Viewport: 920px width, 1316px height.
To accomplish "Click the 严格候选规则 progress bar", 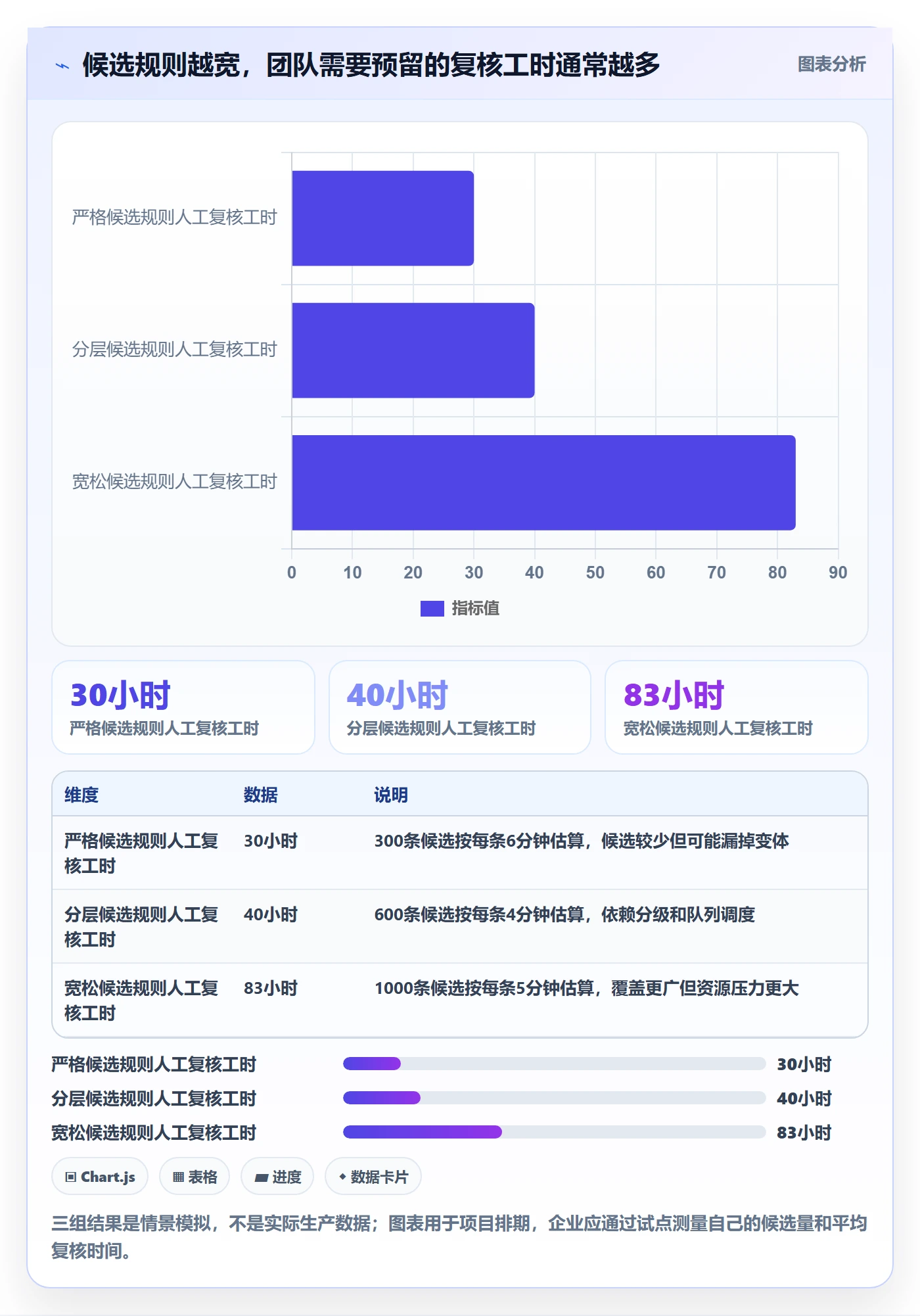I will (554, 1064).
